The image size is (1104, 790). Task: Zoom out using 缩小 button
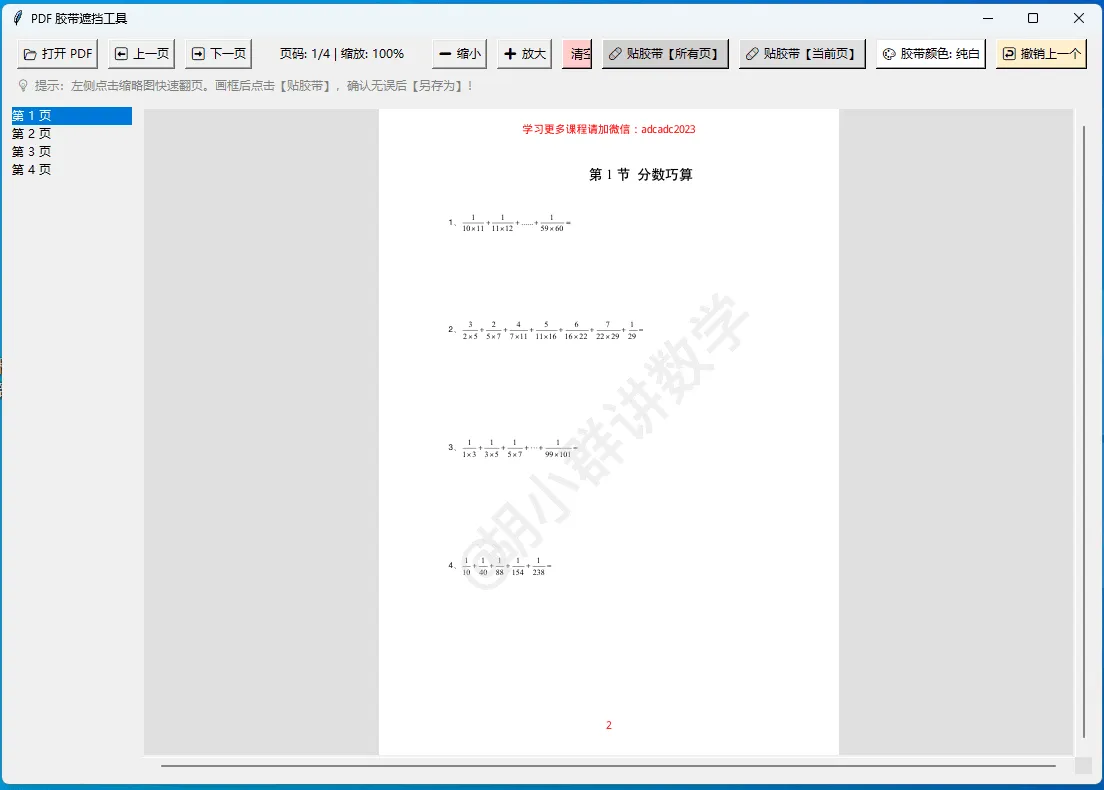[x=459, y=54]
